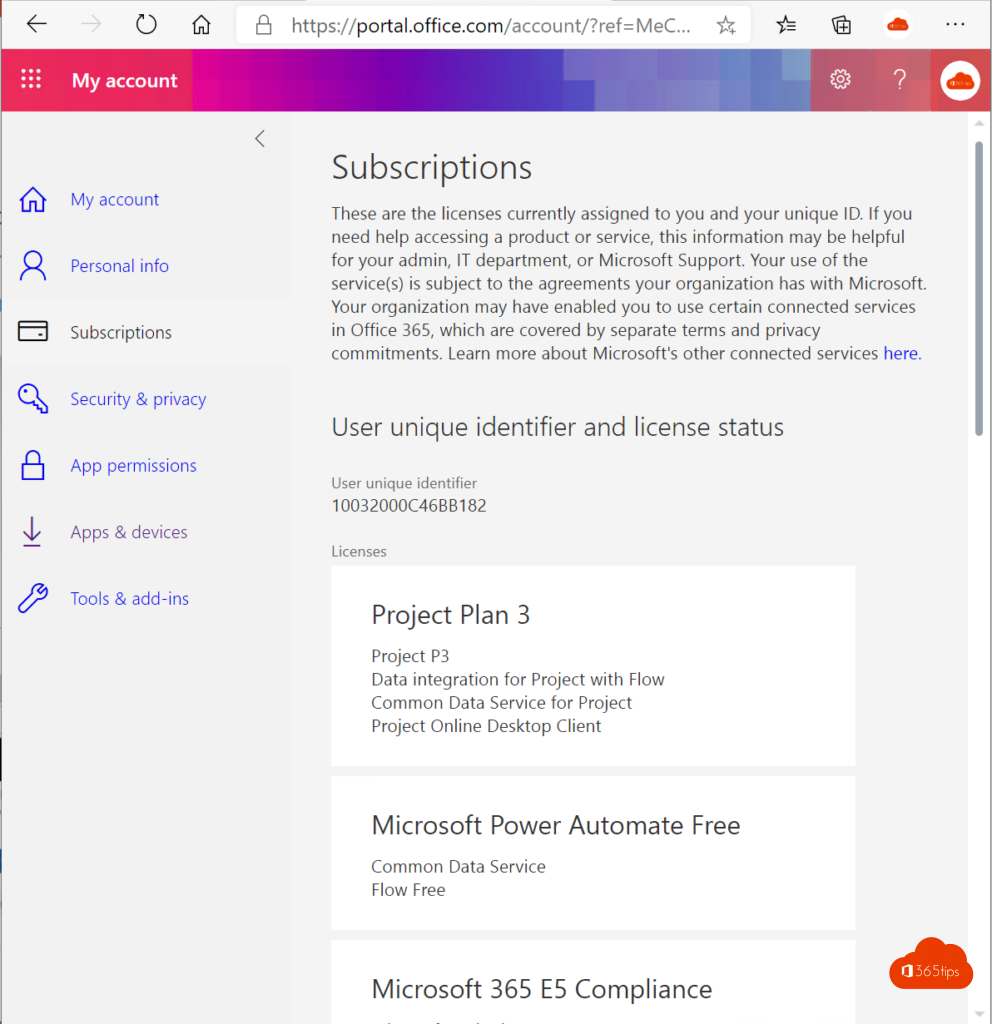Select Subscriptions in the sidebar
This screenshot has width=992, height=1024.
pyautogui.click(x=121, y=332)
